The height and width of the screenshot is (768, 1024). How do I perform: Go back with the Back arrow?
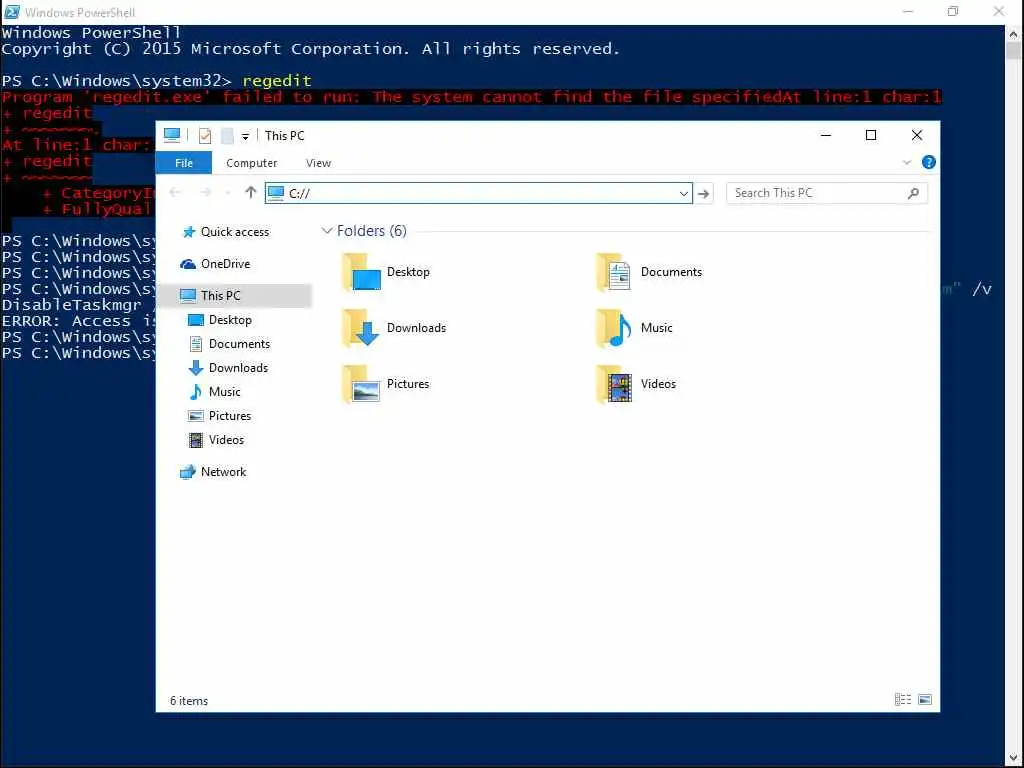click(175, 193)
